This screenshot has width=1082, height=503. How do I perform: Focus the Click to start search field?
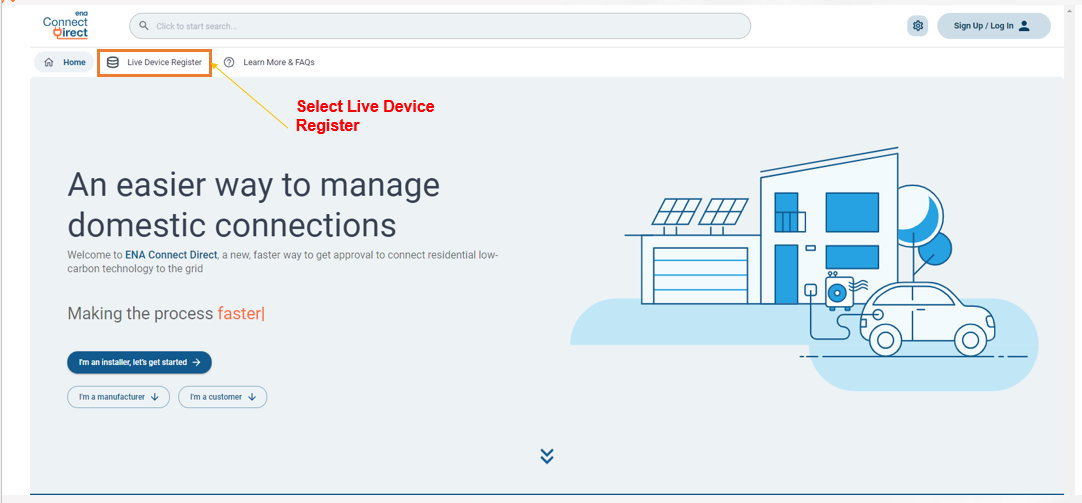(440, 26)
